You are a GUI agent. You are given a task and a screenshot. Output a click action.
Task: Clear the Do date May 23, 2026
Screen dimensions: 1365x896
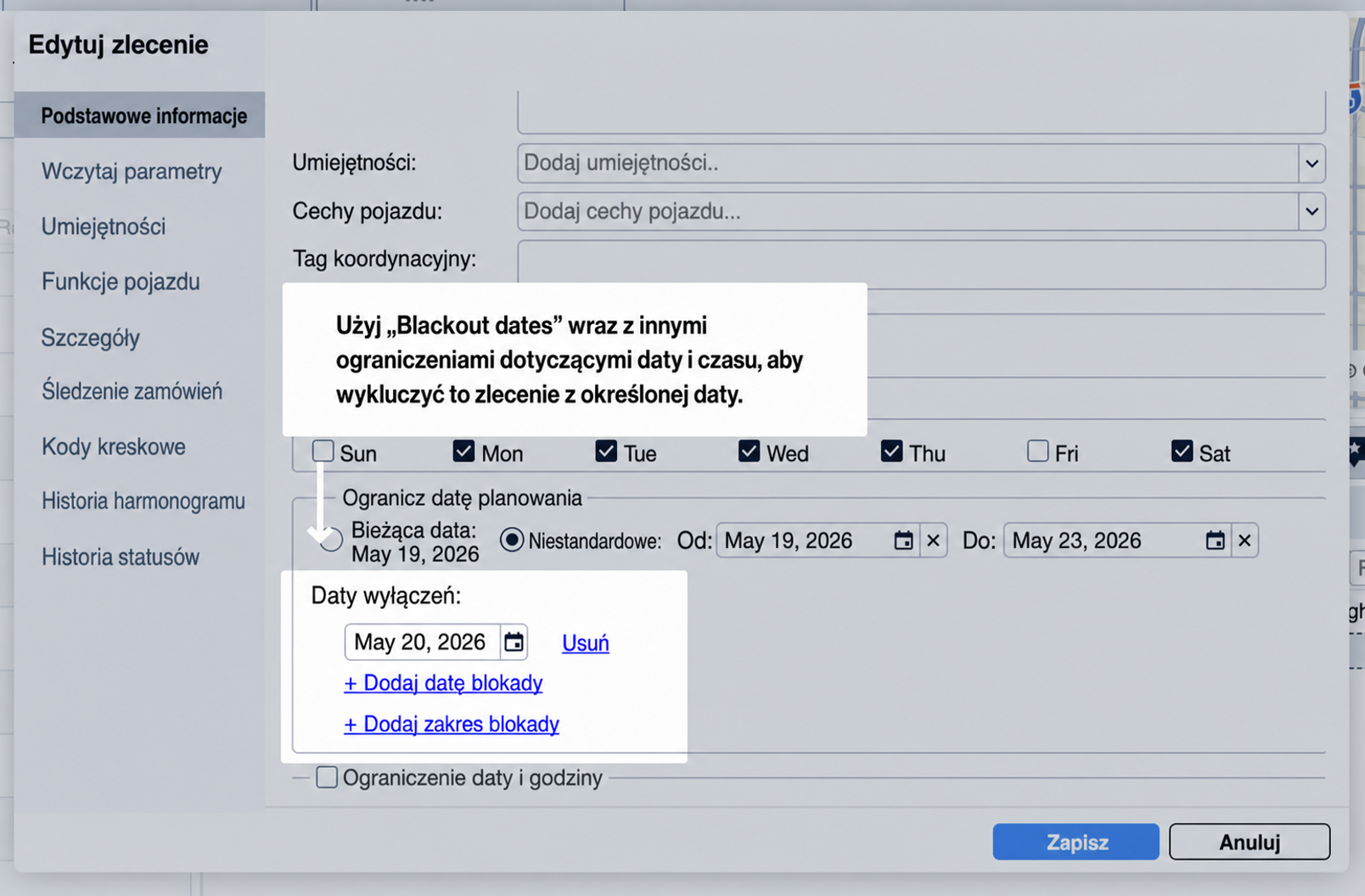pyautogui.click(x=1244, y=540)
